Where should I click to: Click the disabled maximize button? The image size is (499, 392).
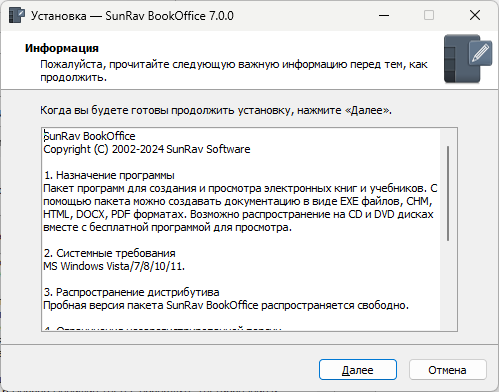pyautogui.click(x=429, y=15)
